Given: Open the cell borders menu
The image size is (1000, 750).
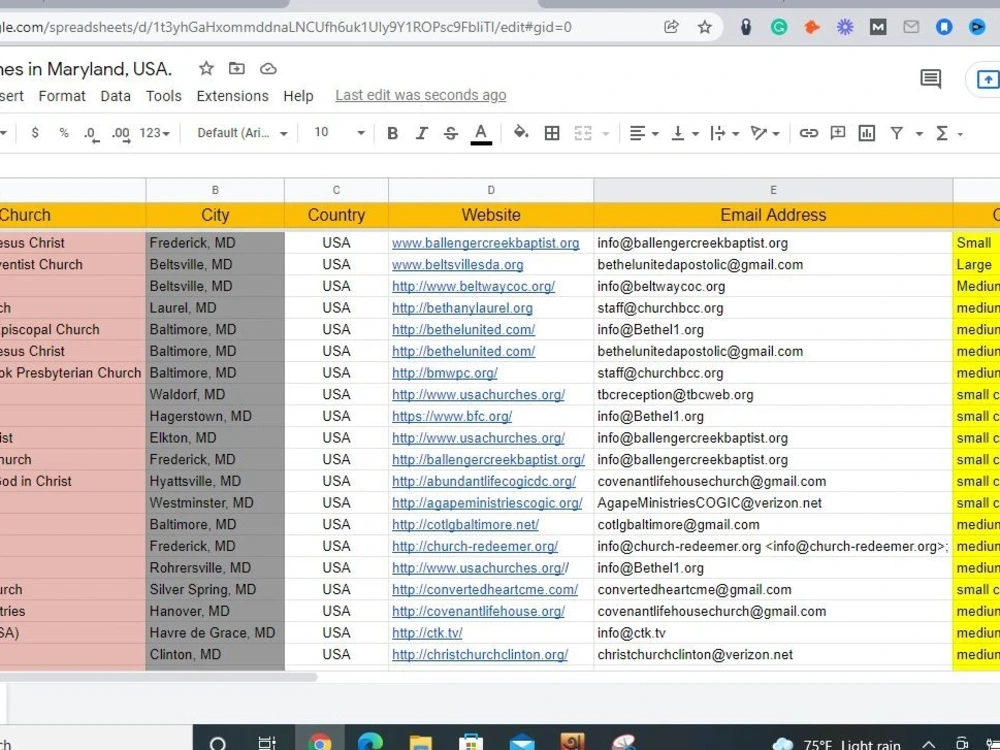Looking at the screenshot, I should click(552, 133).
